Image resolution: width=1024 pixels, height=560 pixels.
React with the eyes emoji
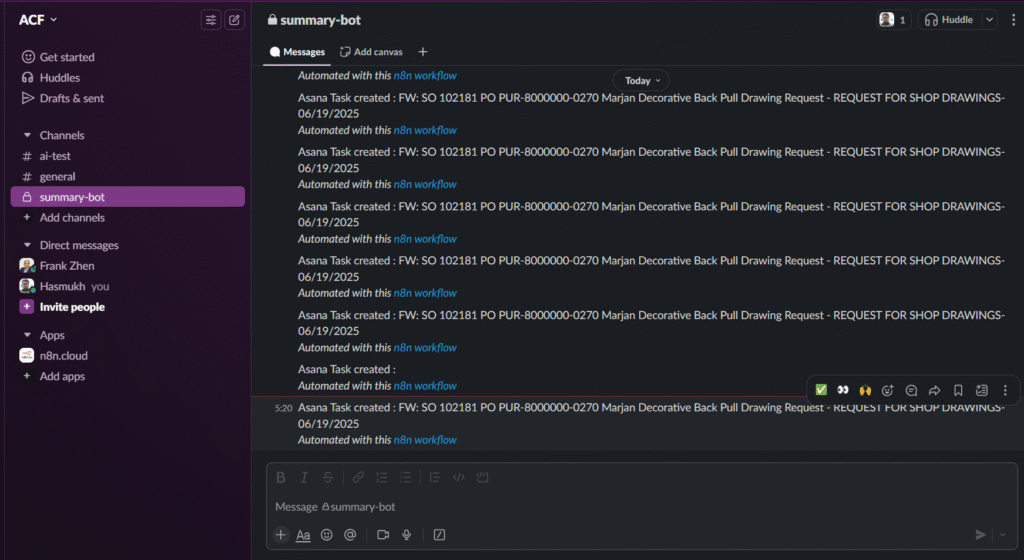pos(843,390)
